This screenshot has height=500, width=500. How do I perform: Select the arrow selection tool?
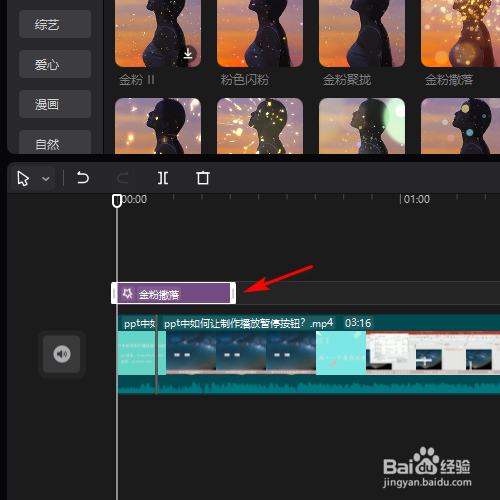click(x=23, y=178)
